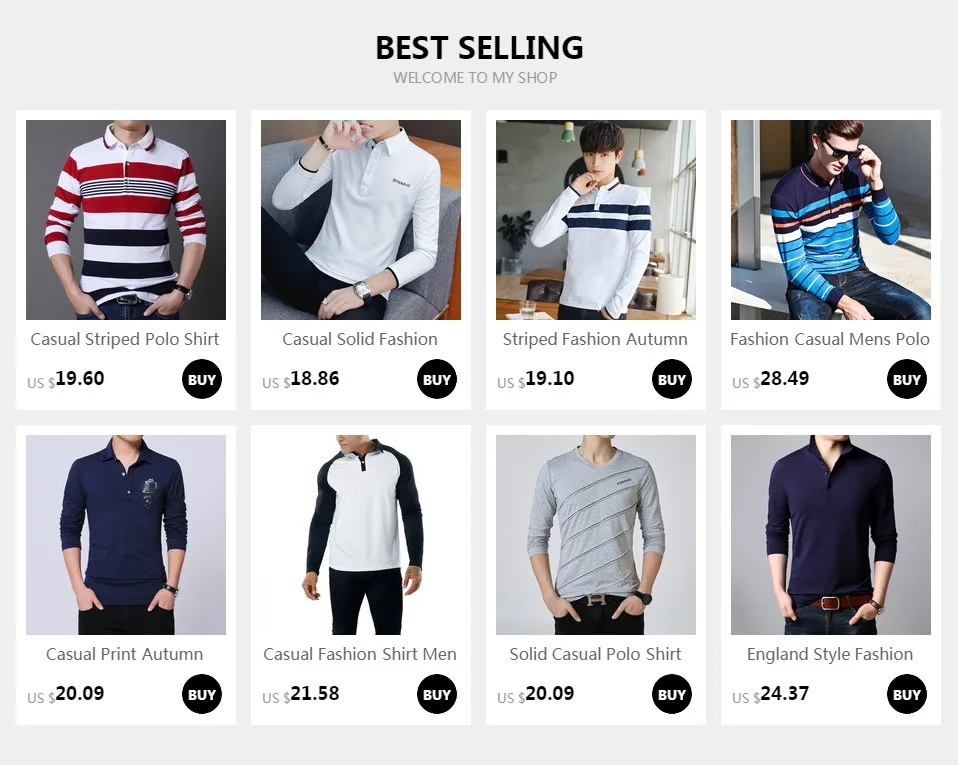Open the Casual Striped Polo Shirt title link
This screenshot has width=958, height=765.
tap(125, 339)
